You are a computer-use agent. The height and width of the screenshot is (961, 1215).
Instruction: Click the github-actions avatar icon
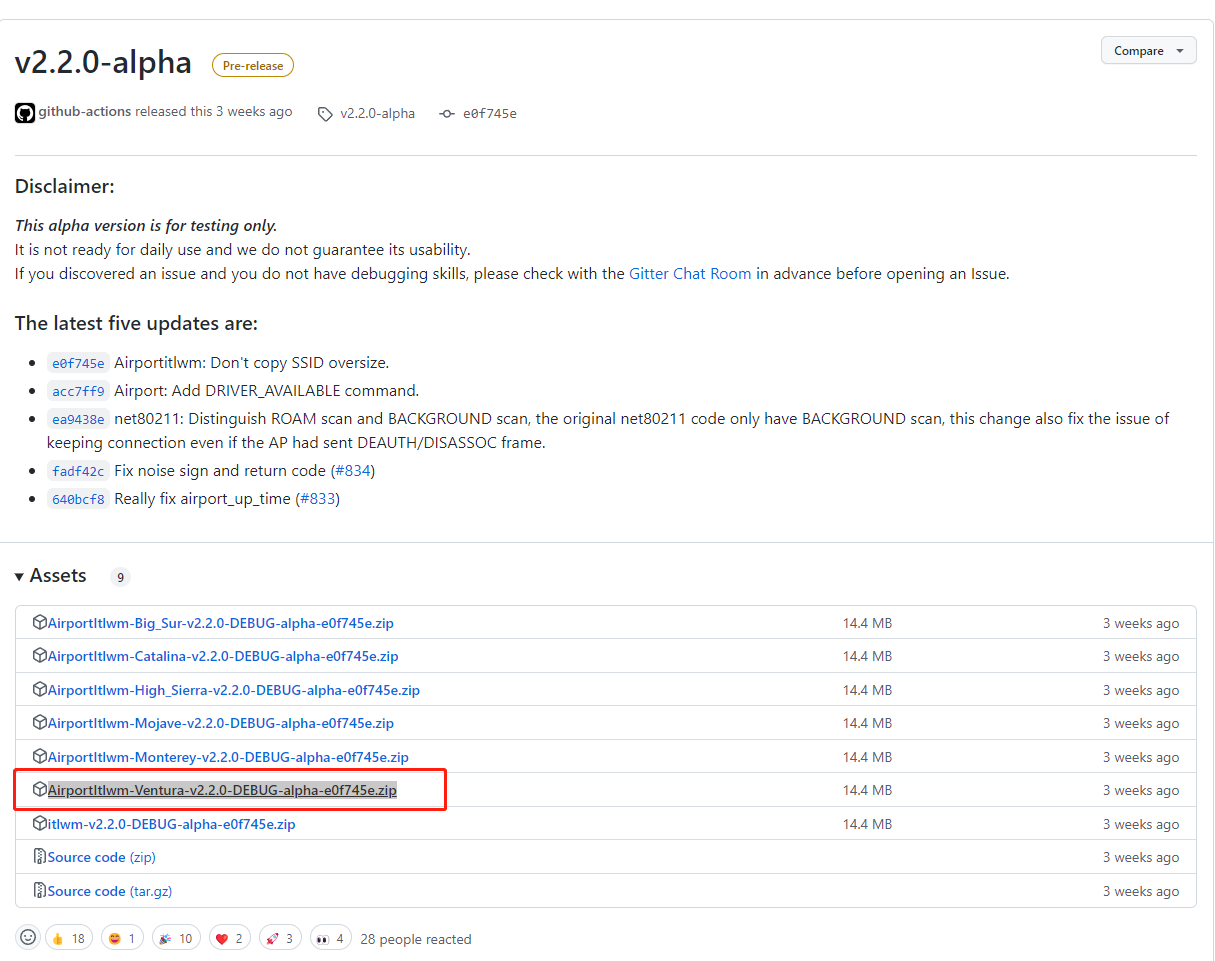25,113
